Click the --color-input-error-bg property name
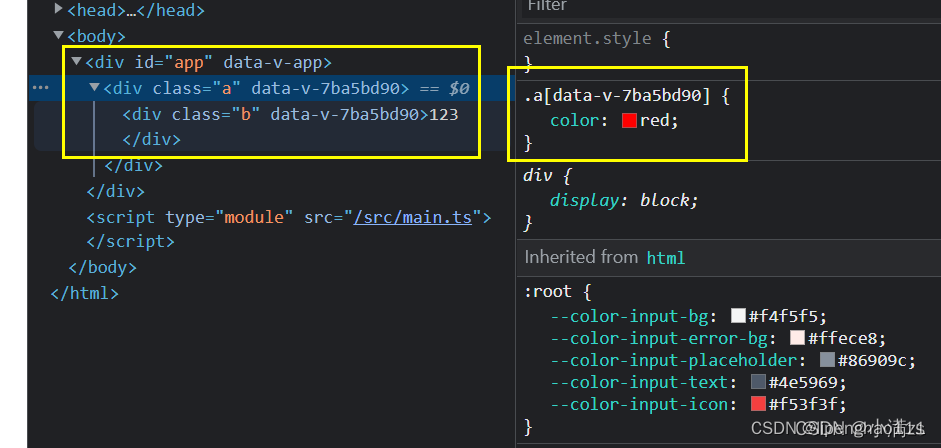941x448 pixels. point(659,338)
